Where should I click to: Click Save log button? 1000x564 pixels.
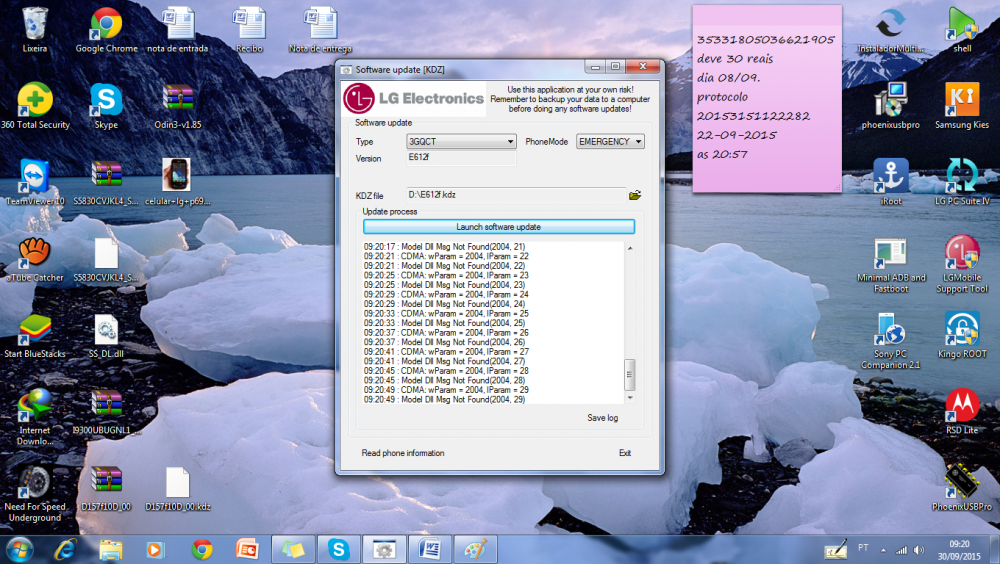coord(603,418)
